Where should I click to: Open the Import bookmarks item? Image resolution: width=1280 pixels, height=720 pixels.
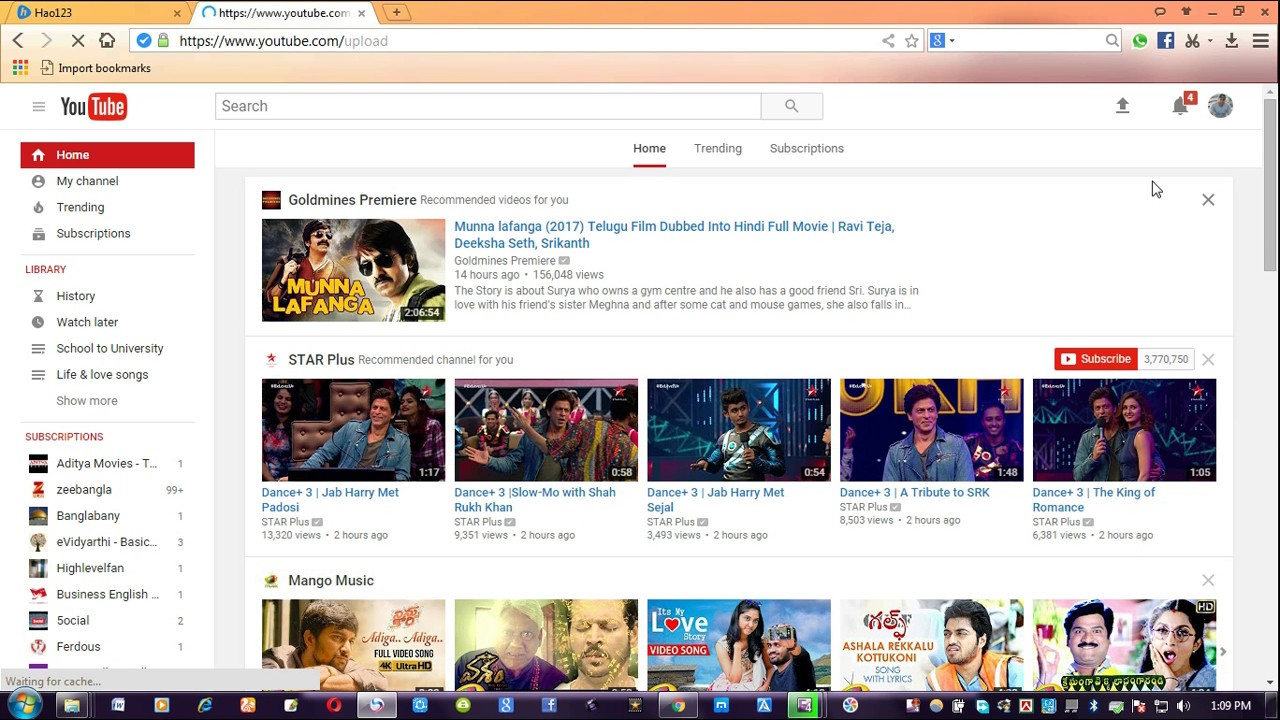coord(96,68)
